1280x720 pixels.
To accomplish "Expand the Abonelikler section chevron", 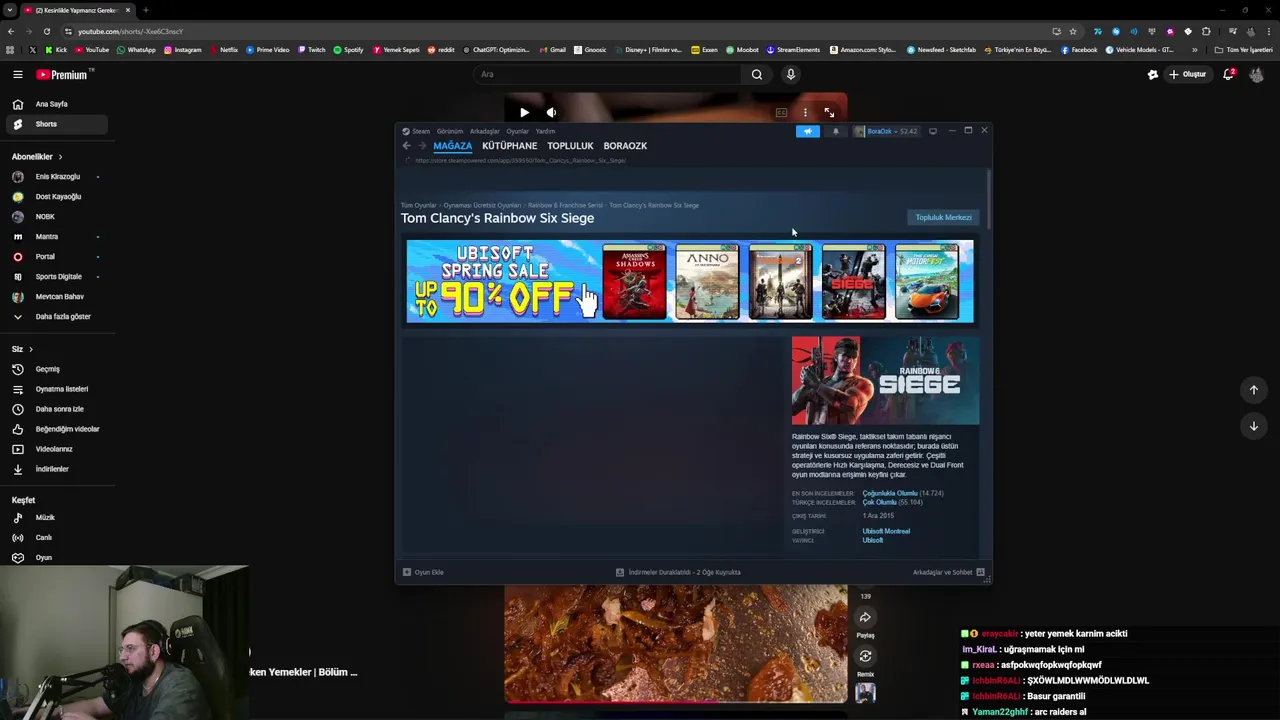I will (60, 157).
